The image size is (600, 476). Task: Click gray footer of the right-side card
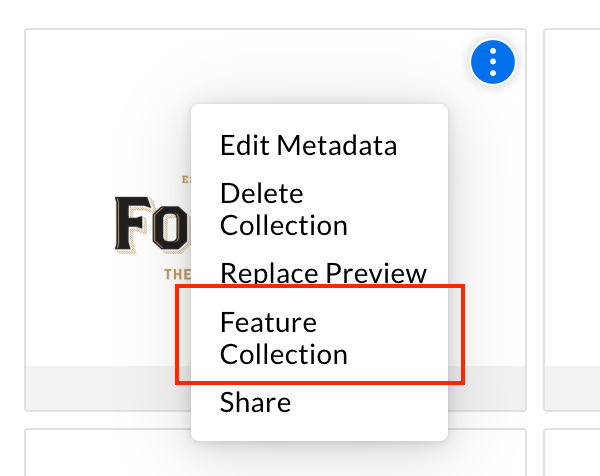(x=574, y=388)
